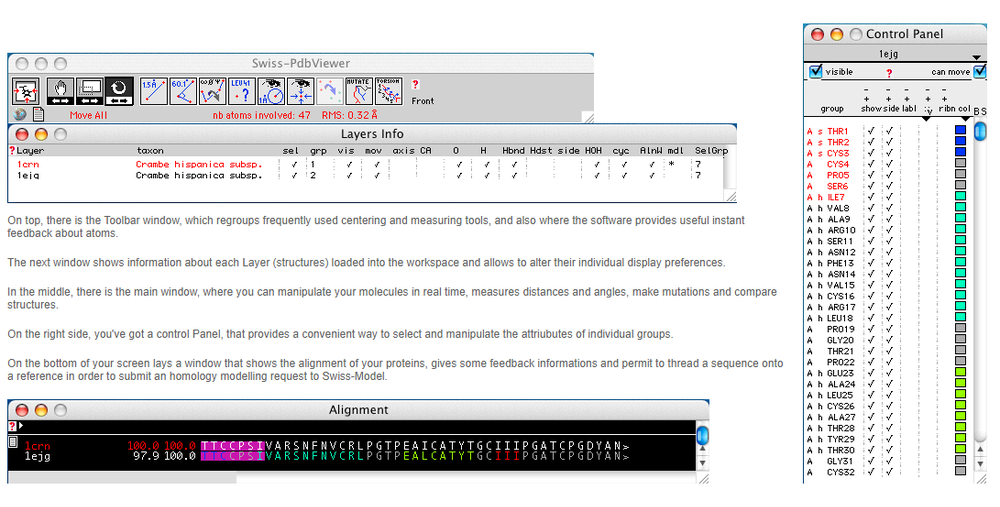Screen dimensions: 1000x507
Task: Click the document icon beside the globe
Action: [38, 115]
